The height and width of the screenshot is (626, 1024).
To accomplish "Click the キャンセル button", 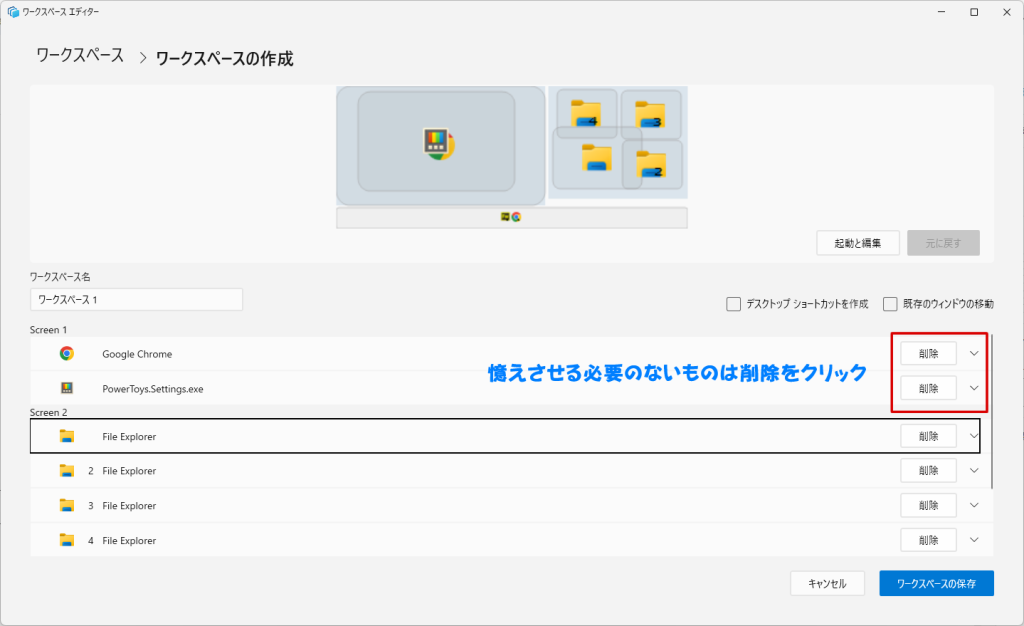I will coord(827,583).
